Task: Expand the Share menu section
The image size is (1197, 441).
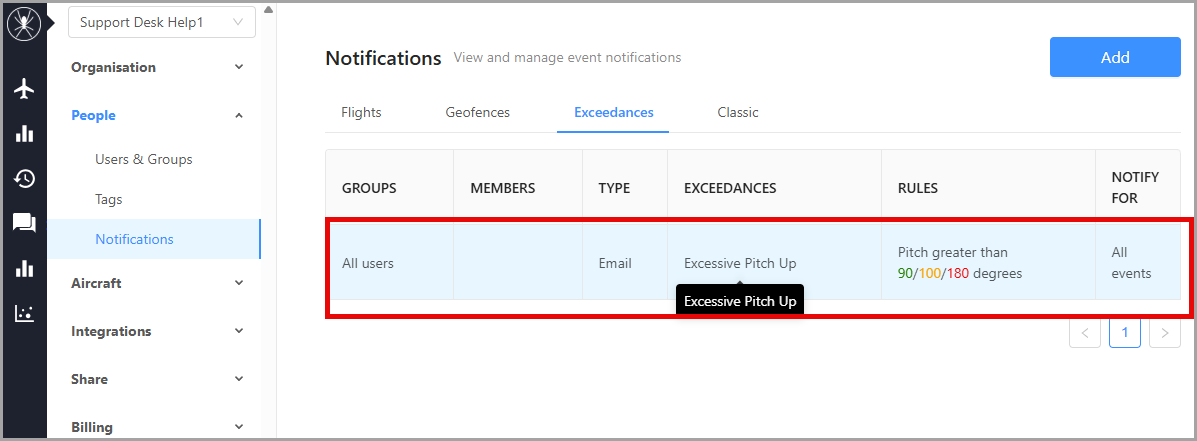Action: coord(158,379)
